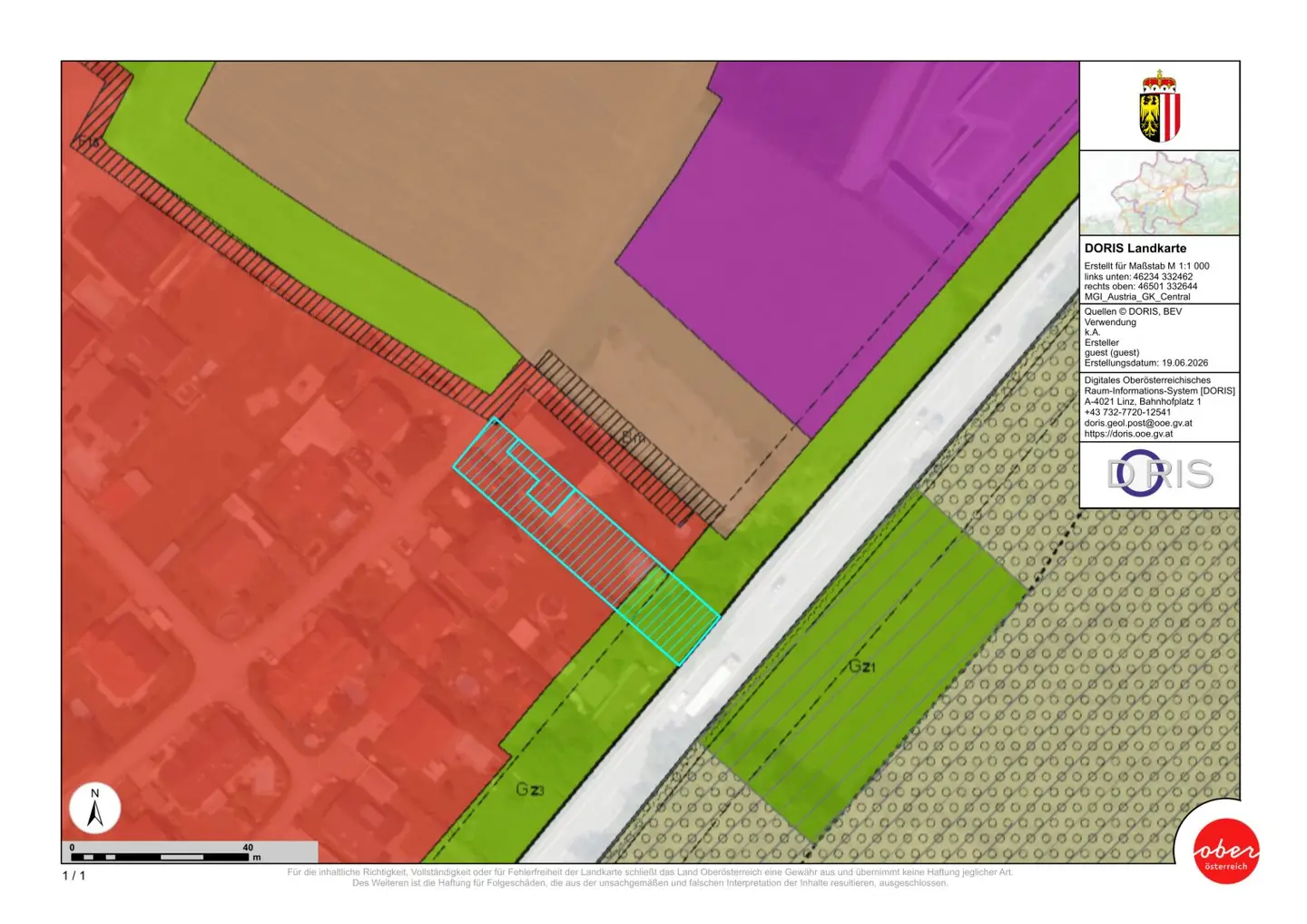Click the 'A-4021 Linz, Bahnhofplatz 1' address
Image resolution: width=1307 pixels, height=924 pixels.
pyautogui.click(x=1142, y=401)
